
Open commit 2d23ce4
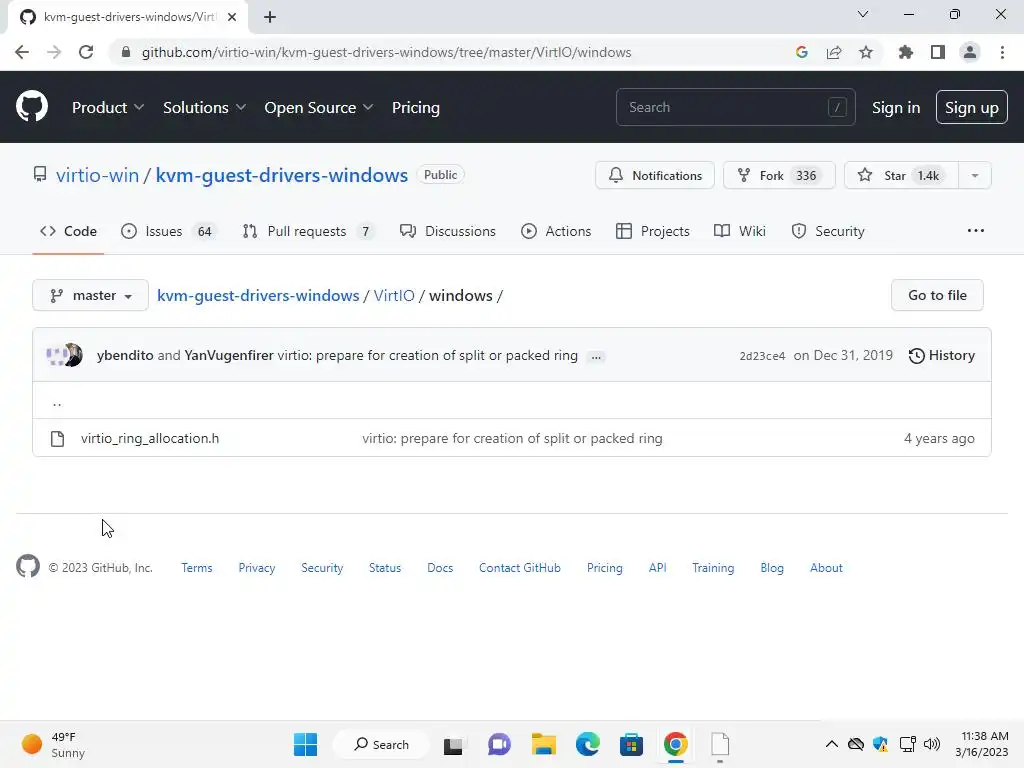761,356
